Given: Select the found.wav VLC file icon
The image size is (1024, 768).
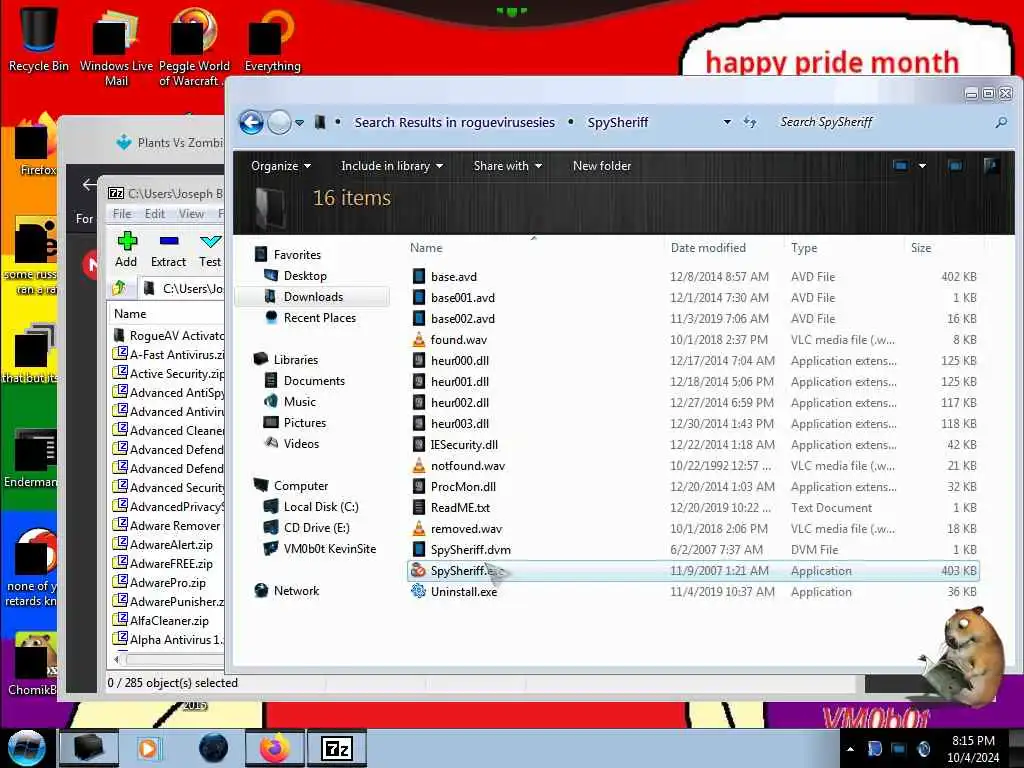Looking at the screenshot, I should pos(419,340).
